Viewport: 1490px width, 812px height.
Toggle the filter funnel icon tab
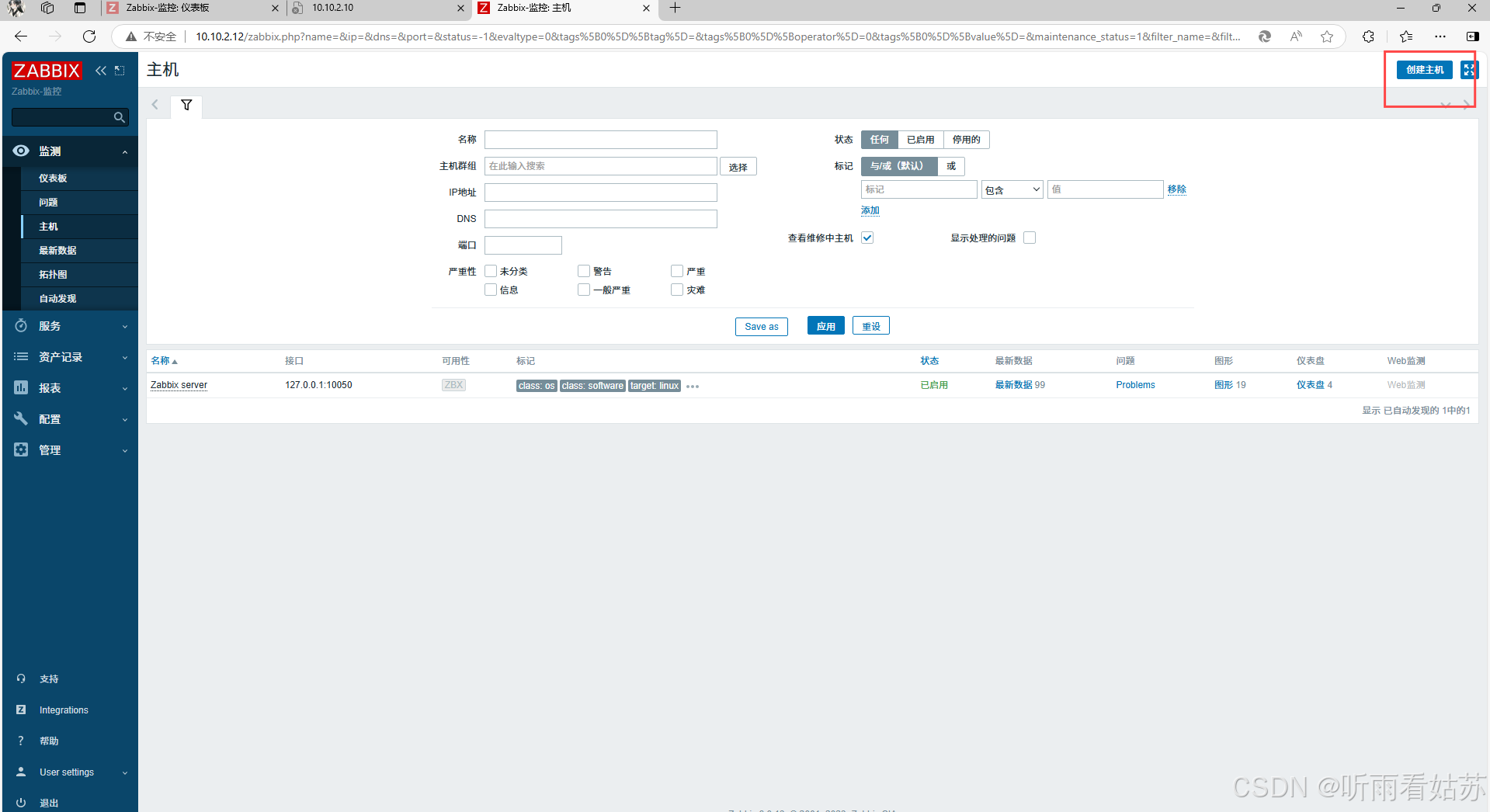coord(186,106)
